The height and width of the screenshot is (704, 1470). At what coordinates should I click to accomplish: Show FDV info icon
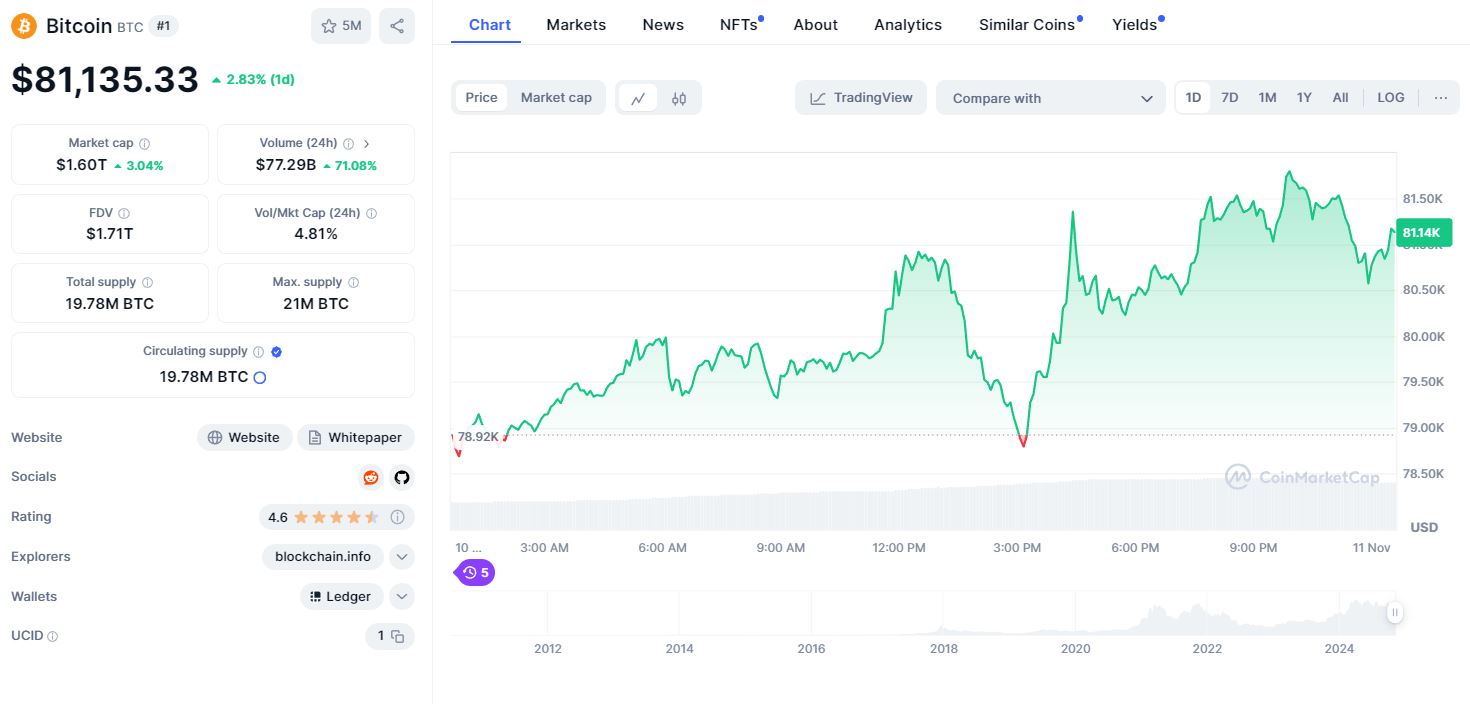124,213
